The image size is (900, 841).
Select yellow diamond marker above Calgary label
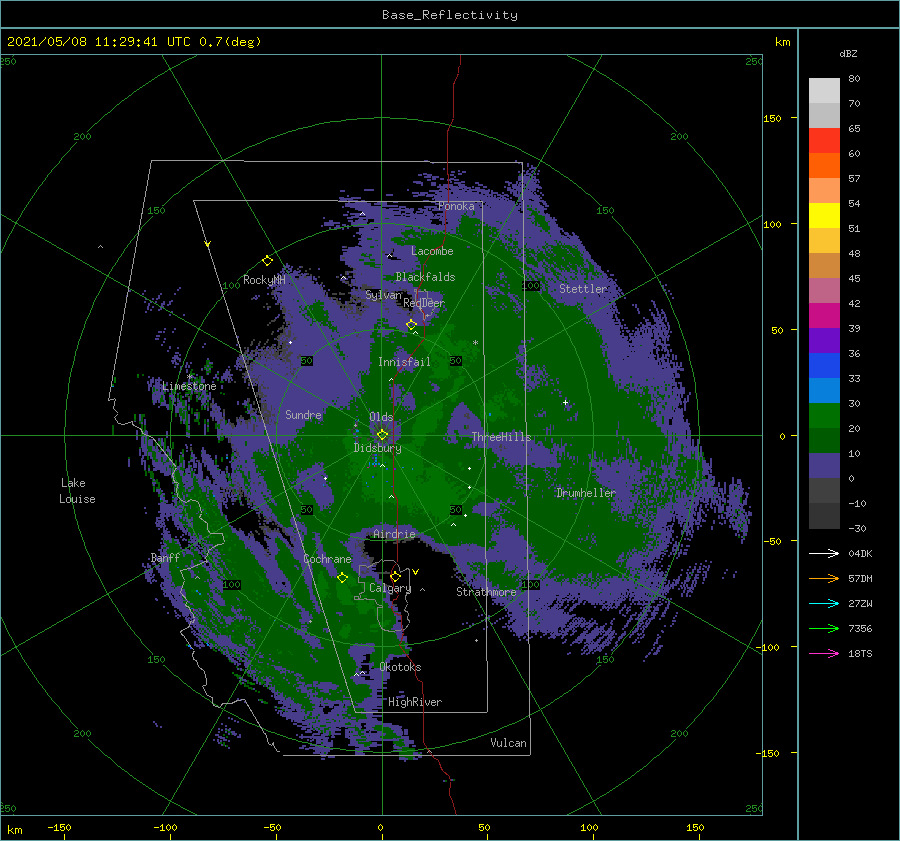(395, 576)
